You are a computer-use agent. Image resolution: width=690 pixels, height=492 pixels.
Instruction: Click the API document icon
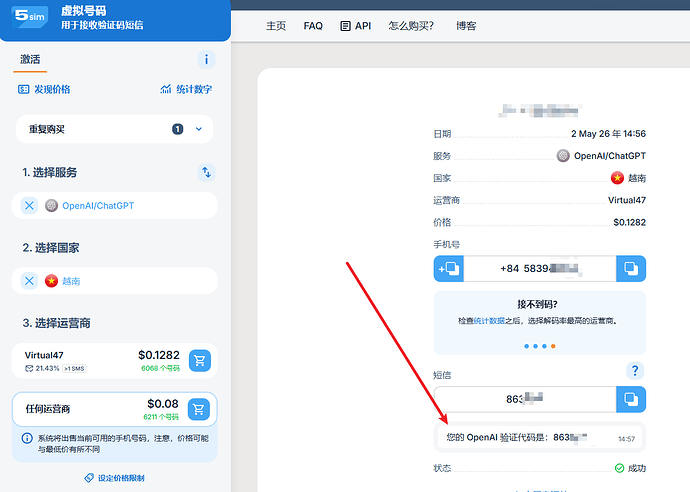tap(345, 26)
